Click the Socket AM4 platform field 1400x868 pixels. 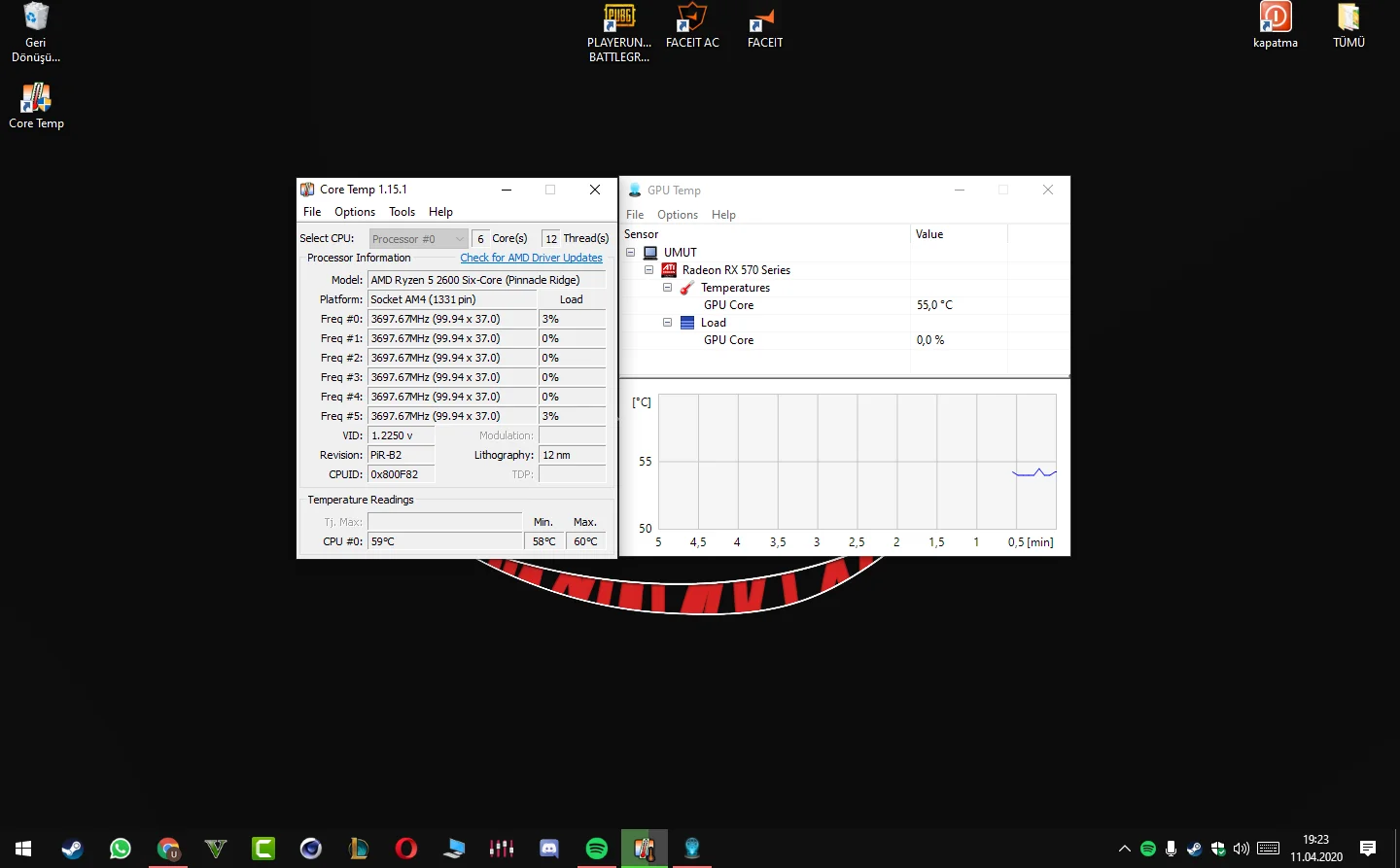click(452, 299)
